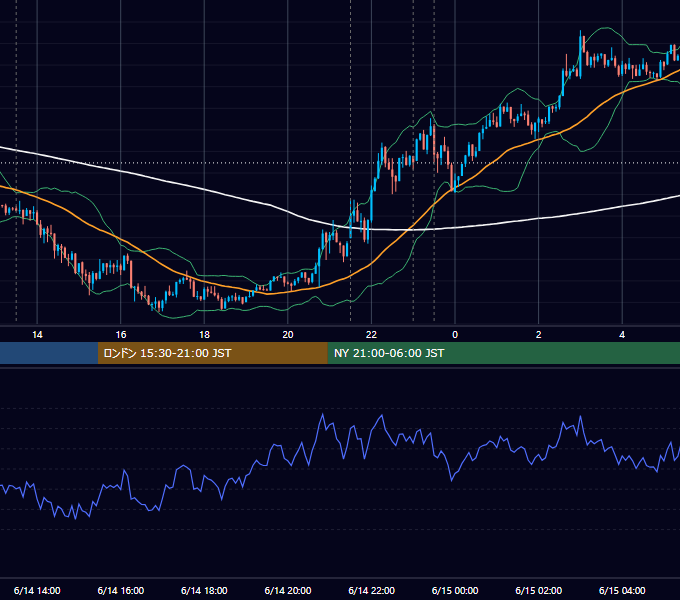Click the hour label 4 on price chart axis

[622, 335]
